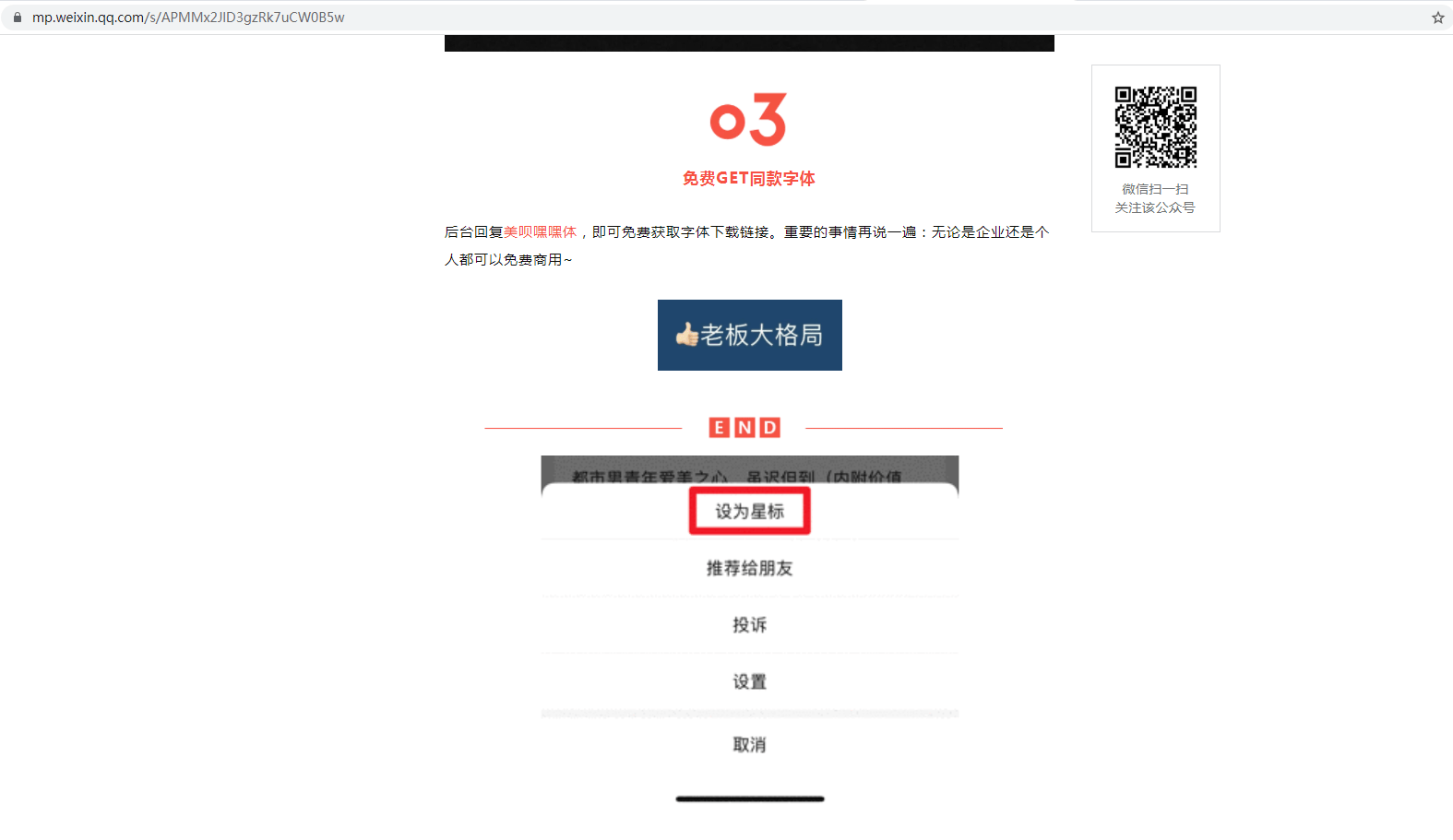Image resolution: width=1453 pixels, height=840 pixels.
Task: Choose 投诉 from the menu
Action: pos(749,625)
